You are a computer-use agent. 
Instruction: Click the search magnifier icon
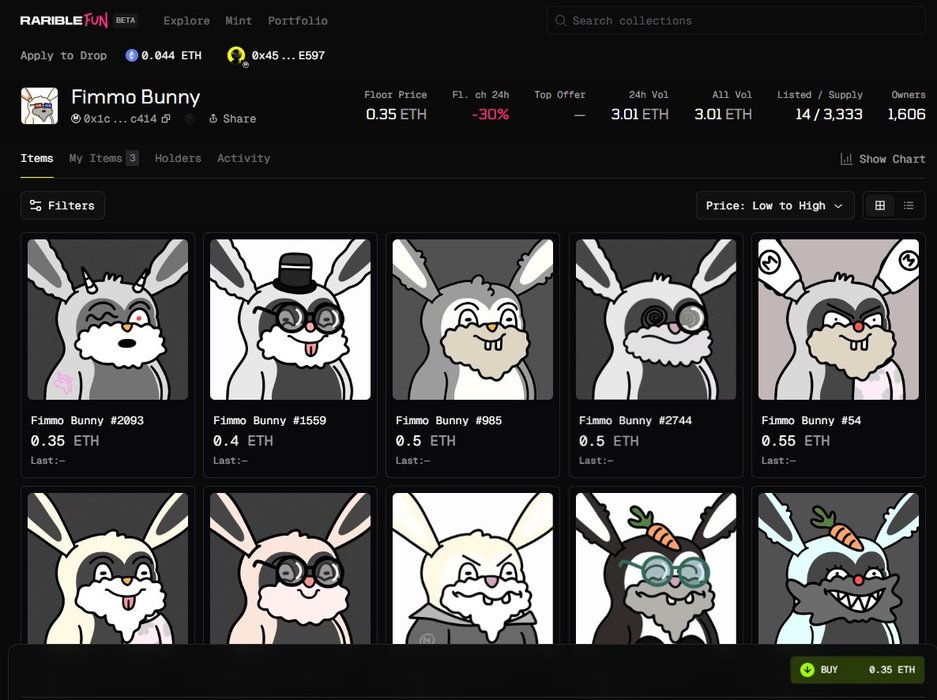[561, 20]
